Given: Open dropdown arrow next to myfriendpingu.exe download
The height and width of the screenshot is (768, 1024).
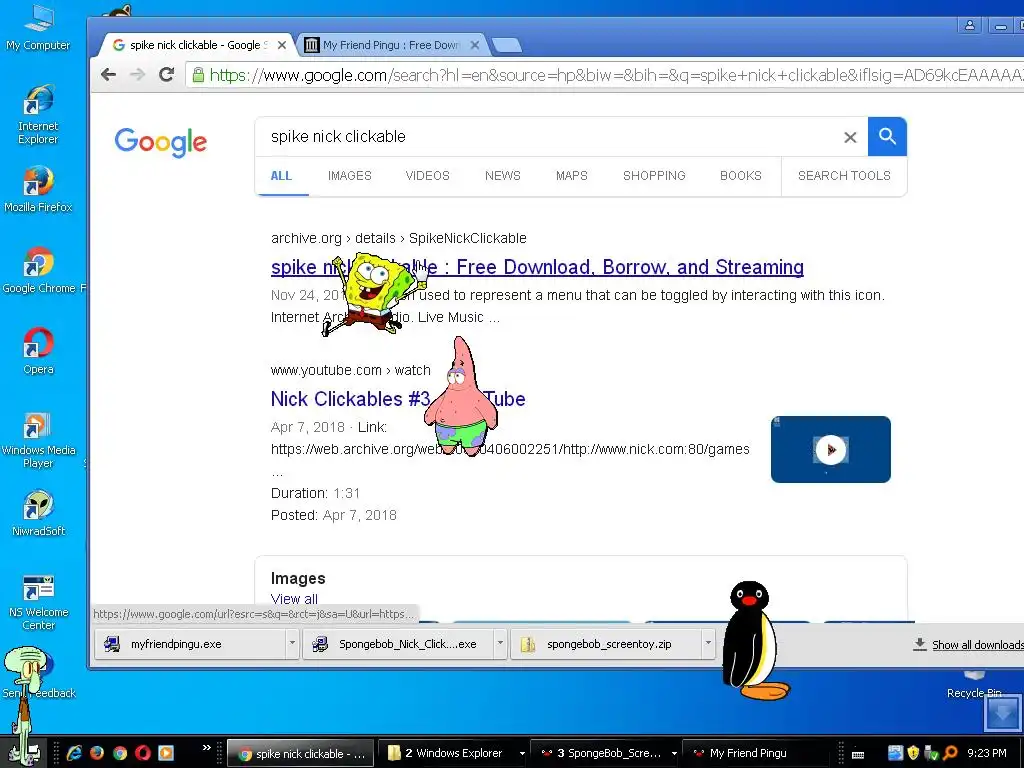Looking at the screenshot, I should [292, 643].
